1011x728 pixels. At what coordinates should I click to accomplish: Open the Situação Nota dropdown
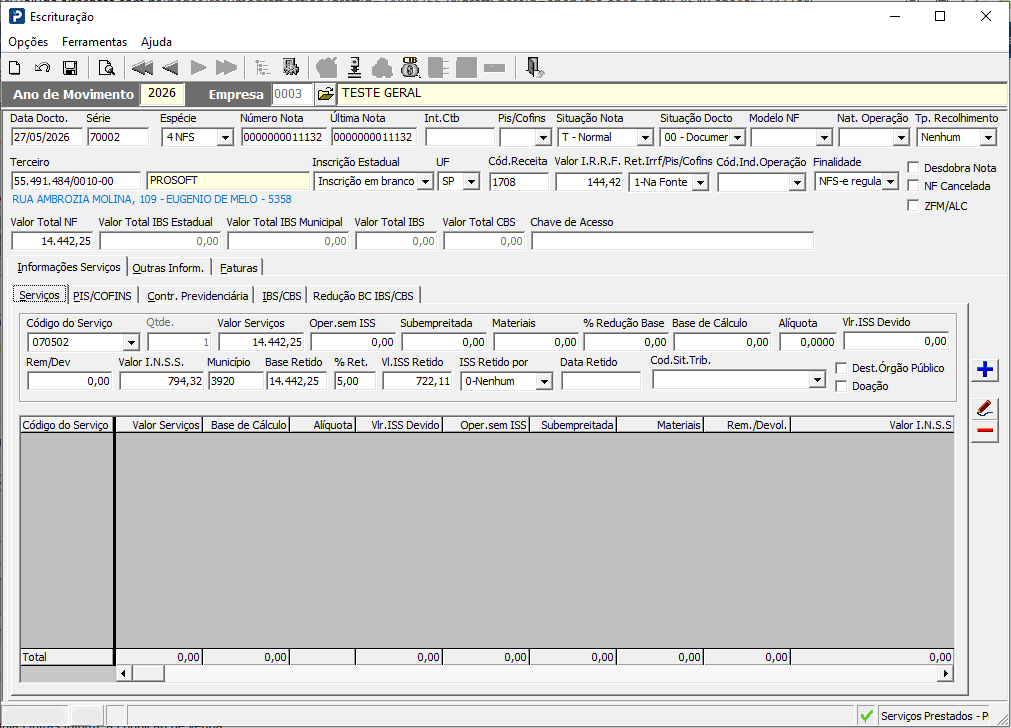645,137
